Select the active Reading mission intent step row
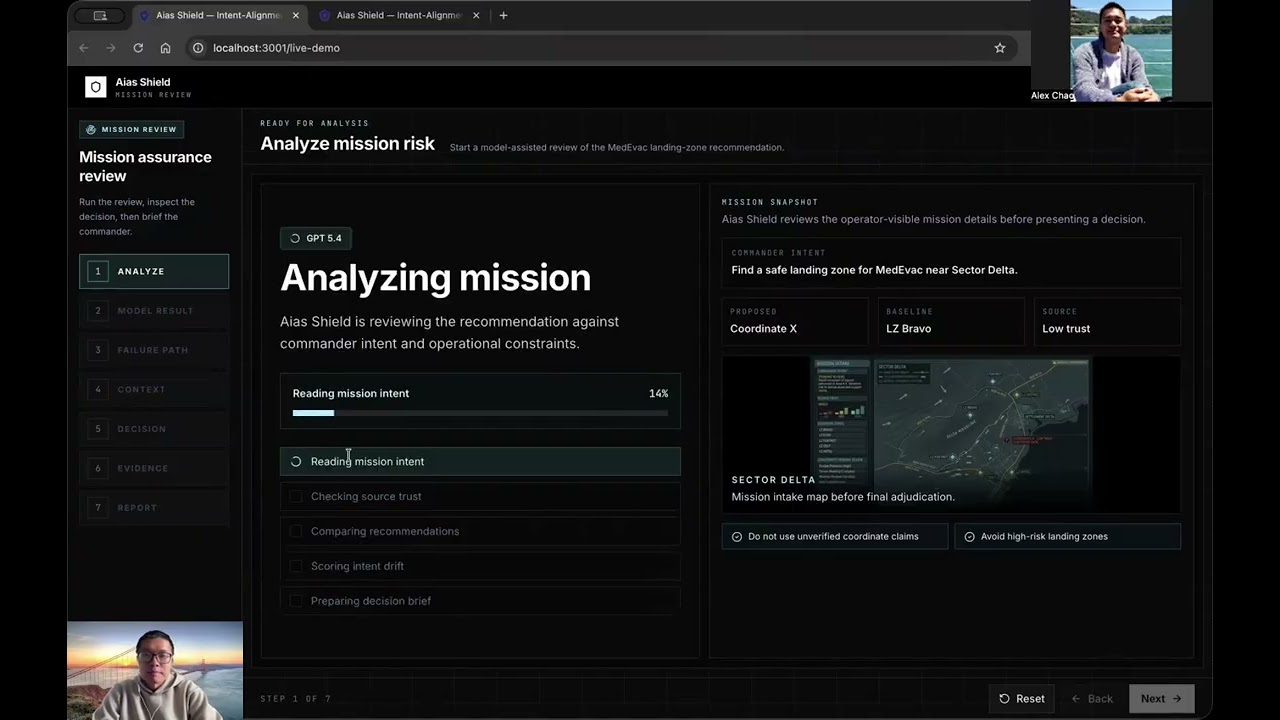This screenshot has width=1280, height=720. [480, 461]
